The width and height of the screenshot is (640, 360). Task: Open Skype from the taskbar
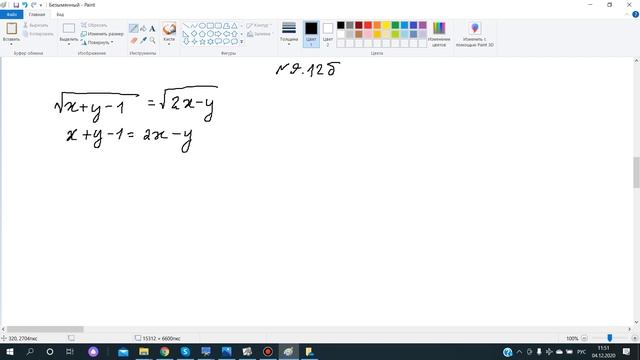tap(185, 351)
